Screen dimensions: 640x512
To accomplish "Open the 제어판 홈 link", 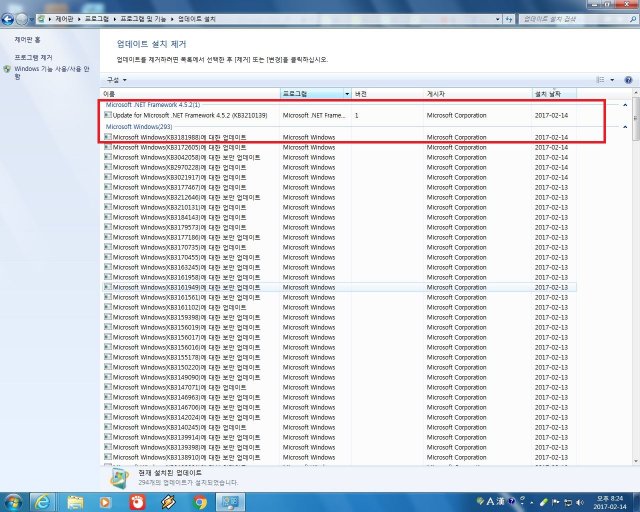I will pos(27,40).
